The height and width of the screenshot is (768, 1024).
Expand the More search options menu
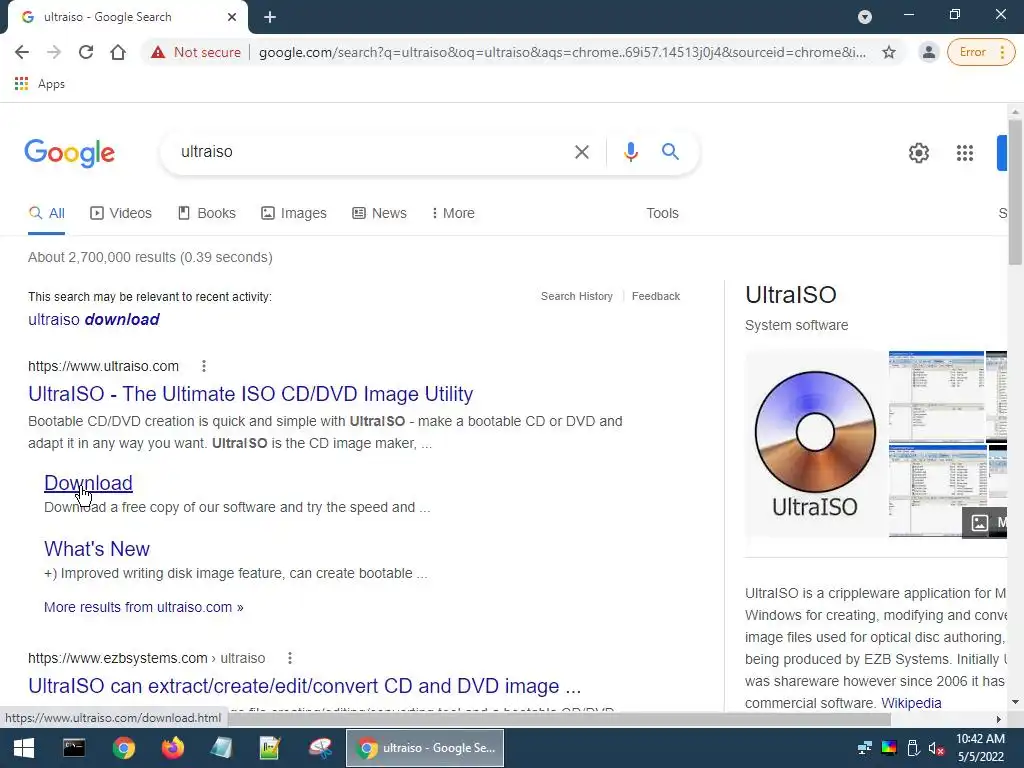click(453, 214)
